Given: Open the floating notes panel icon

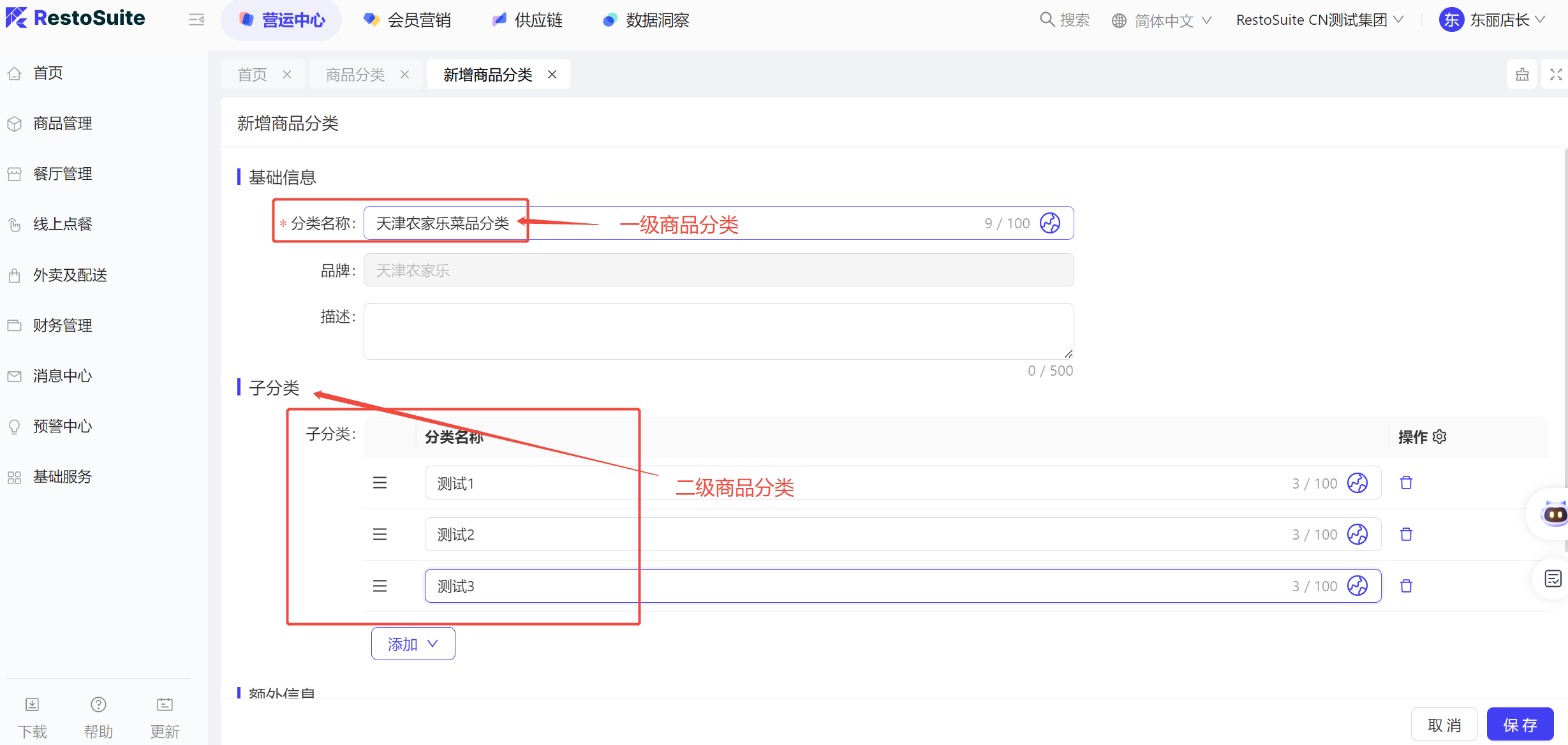Looking at the screenshot, I should [x=1553, y=579].
